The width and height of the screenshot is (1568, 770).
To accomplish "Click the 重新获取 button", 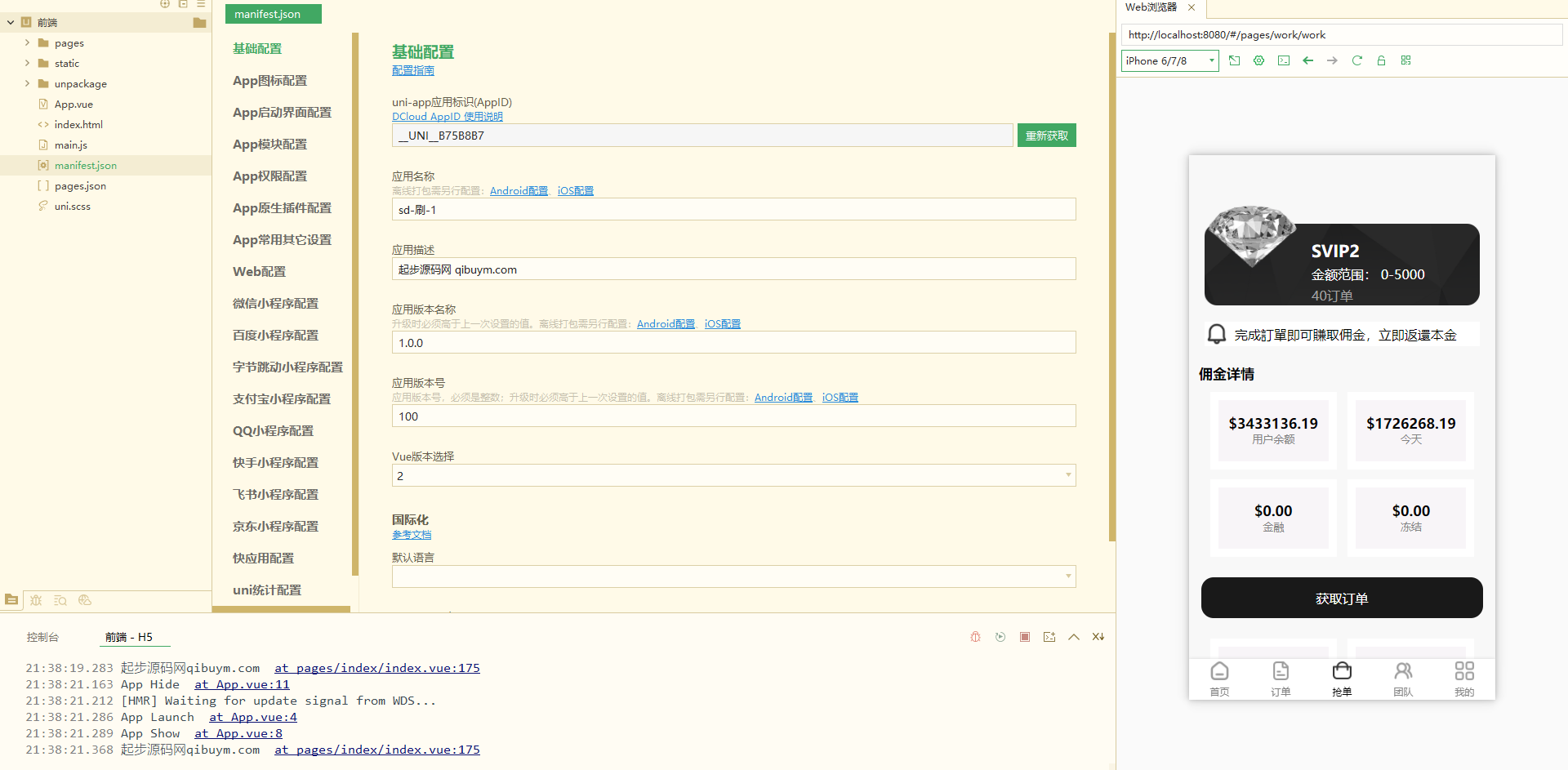I will coord(1046,136).
